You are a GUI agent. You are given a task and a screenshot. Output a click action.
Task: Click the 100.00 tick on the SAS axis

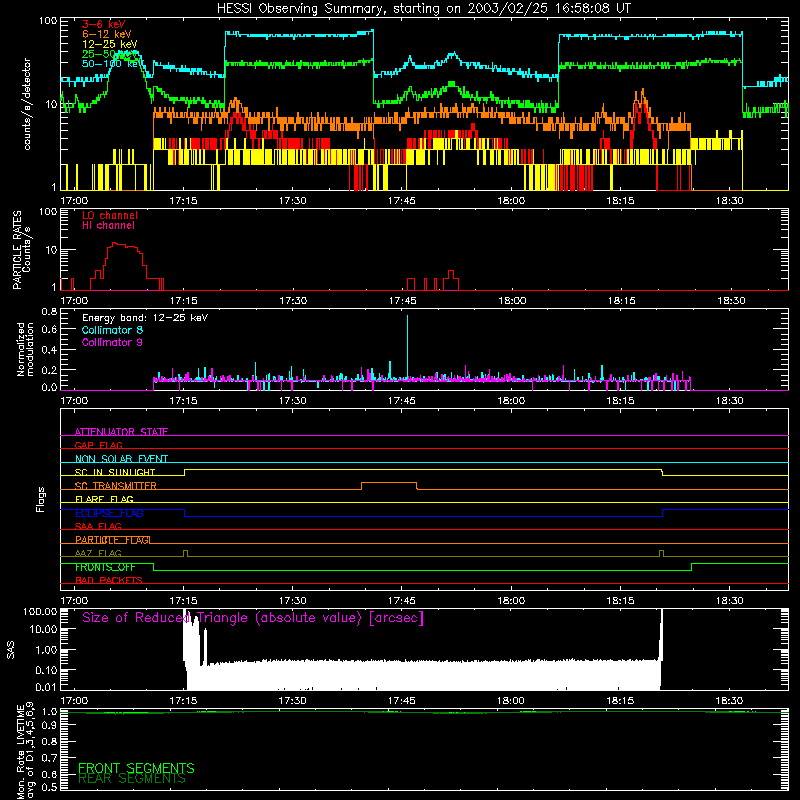click(40, 611)
